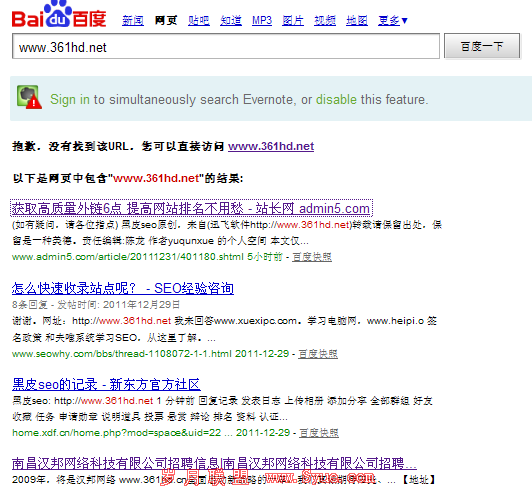532x487 pixels.
Task: Click the text 8条回复 - 发帖时间: 2011年12月29日
Action: 96,305
